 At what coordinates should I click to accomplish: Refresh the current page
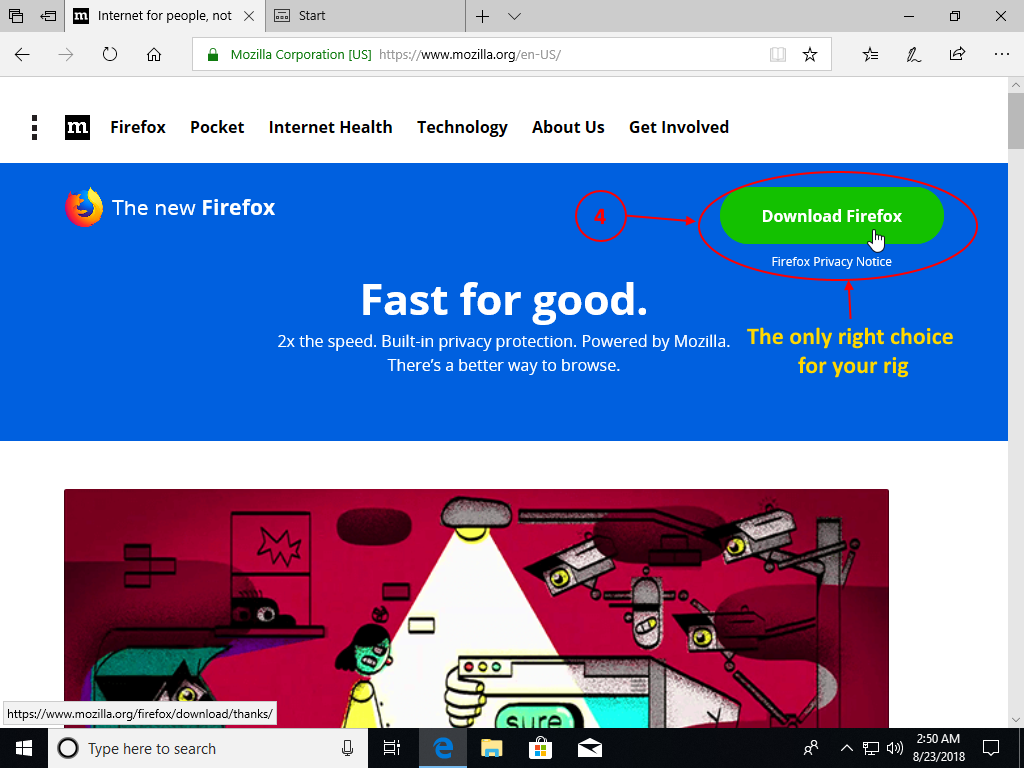tap(110, 54)
